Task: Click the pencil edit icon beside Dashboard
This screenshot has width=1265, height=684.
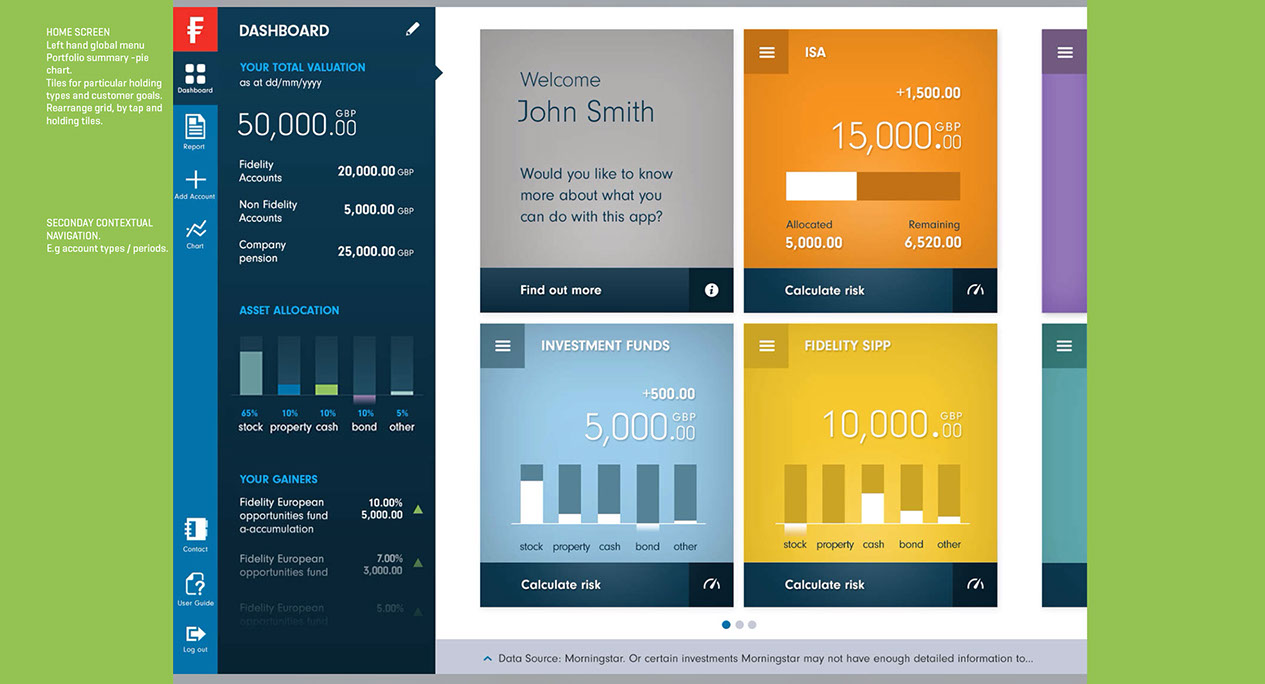Action: click(412, 30)
